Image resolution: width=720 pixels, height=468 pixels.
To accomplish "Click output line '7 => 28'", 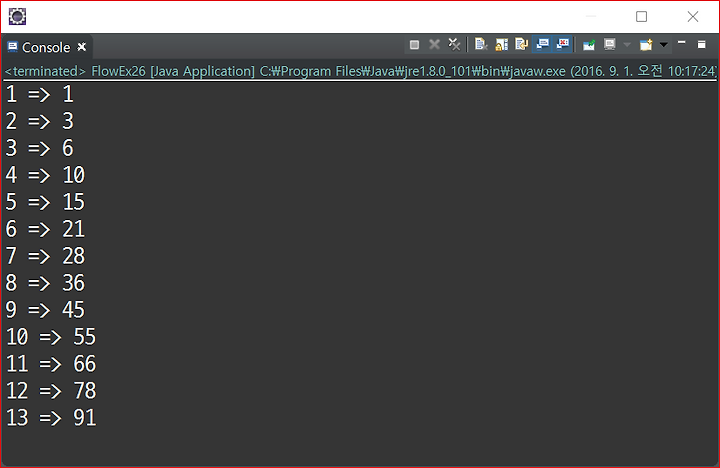I will click(45, 256).
